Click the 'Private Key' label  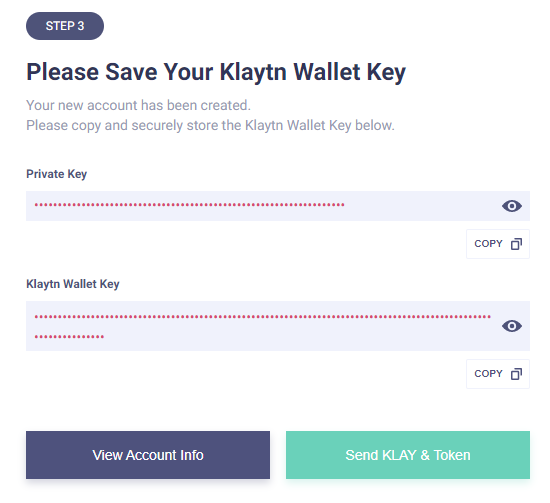[x=56, y=174]
